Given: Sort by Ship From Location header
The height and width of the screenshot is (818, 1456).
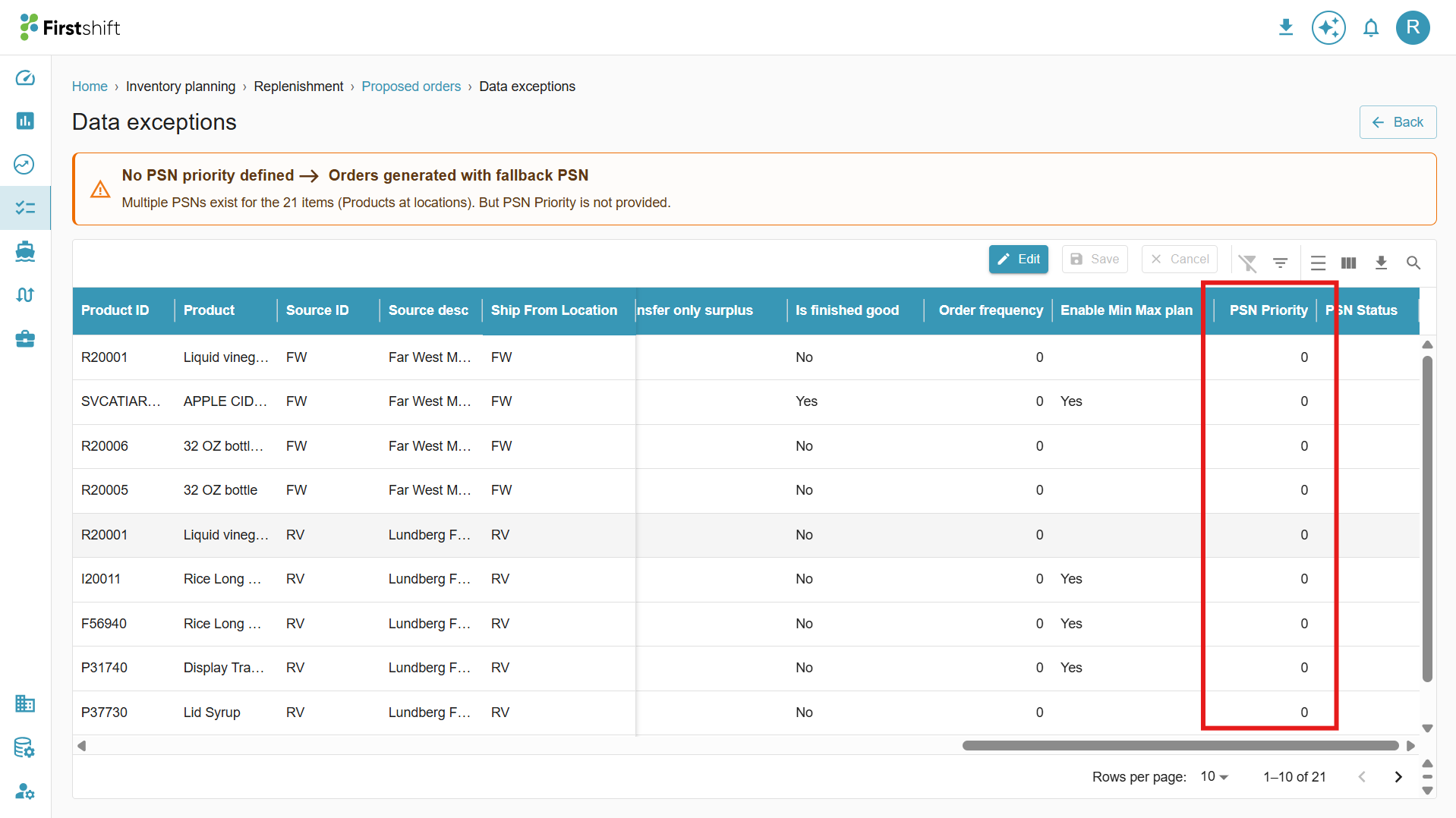Looking at the screenshot, I should (554, 310).
